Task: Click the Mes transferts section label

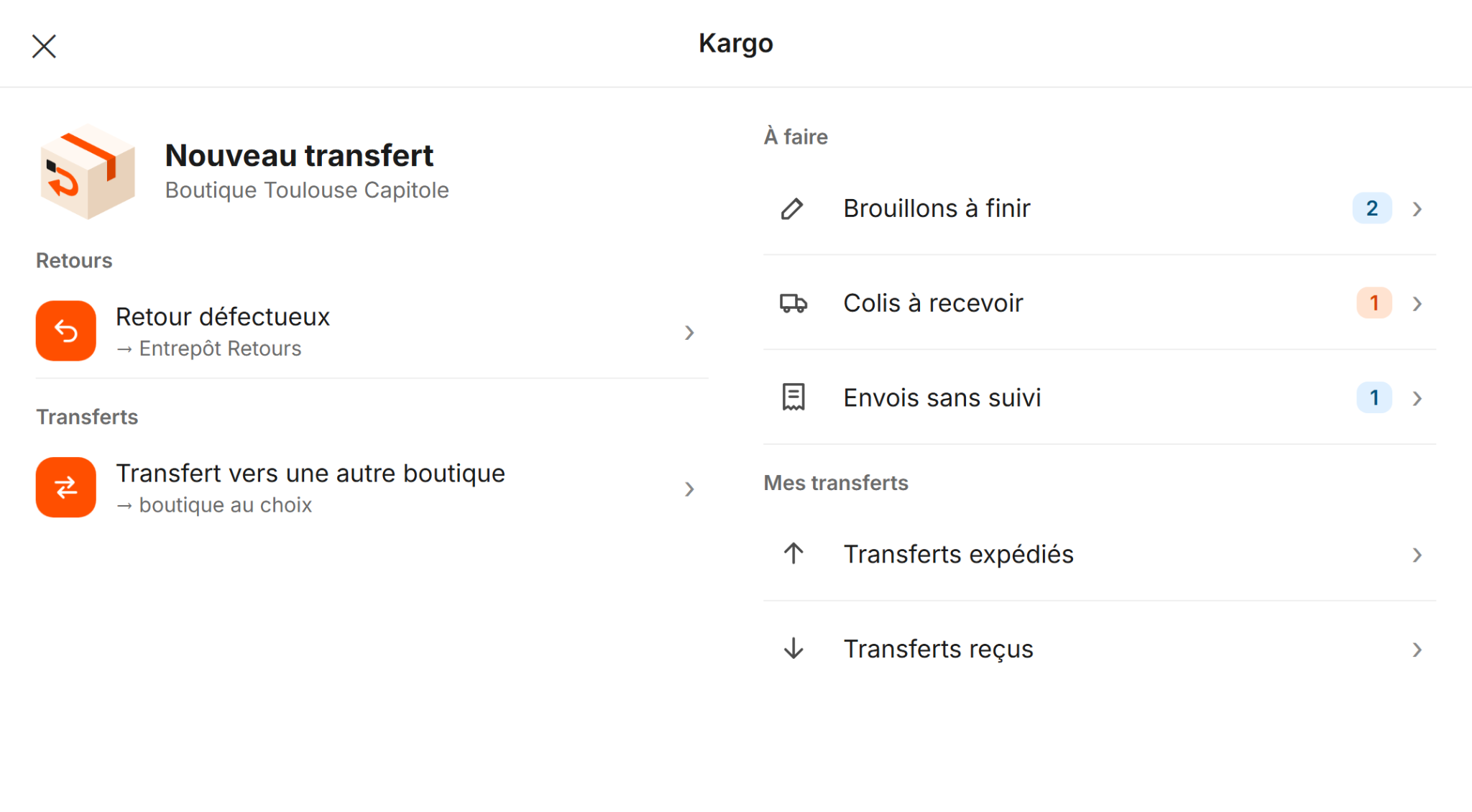Action: (836, 483)
